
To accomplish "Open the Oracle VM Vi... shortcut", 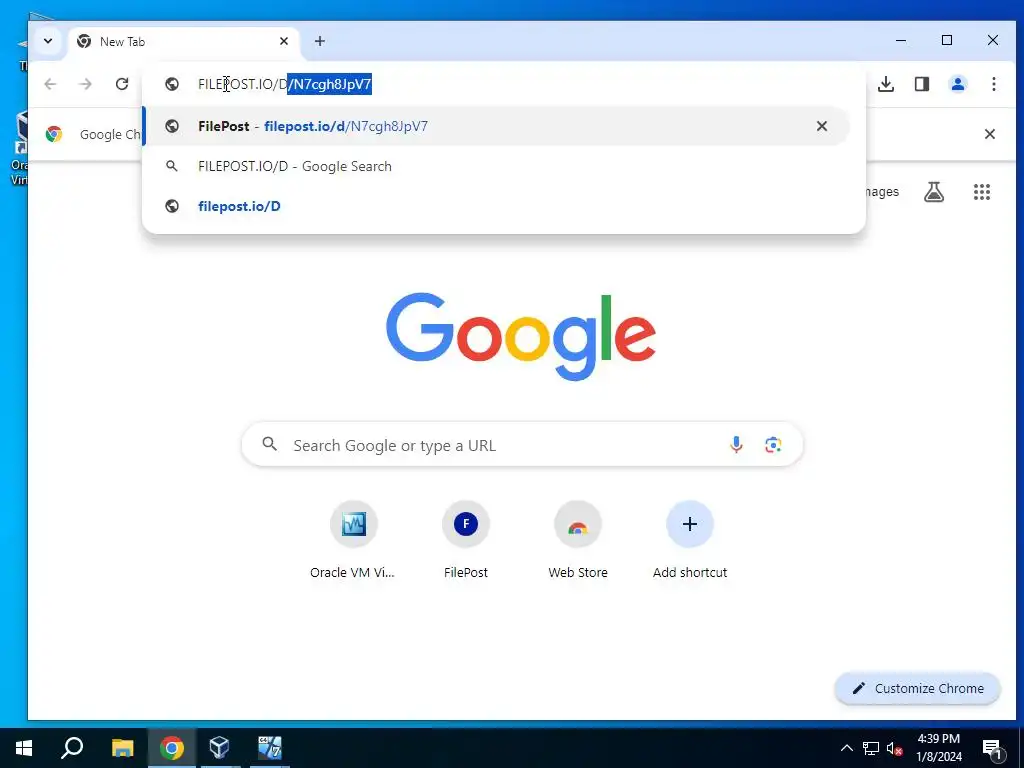I will point(353,540).
